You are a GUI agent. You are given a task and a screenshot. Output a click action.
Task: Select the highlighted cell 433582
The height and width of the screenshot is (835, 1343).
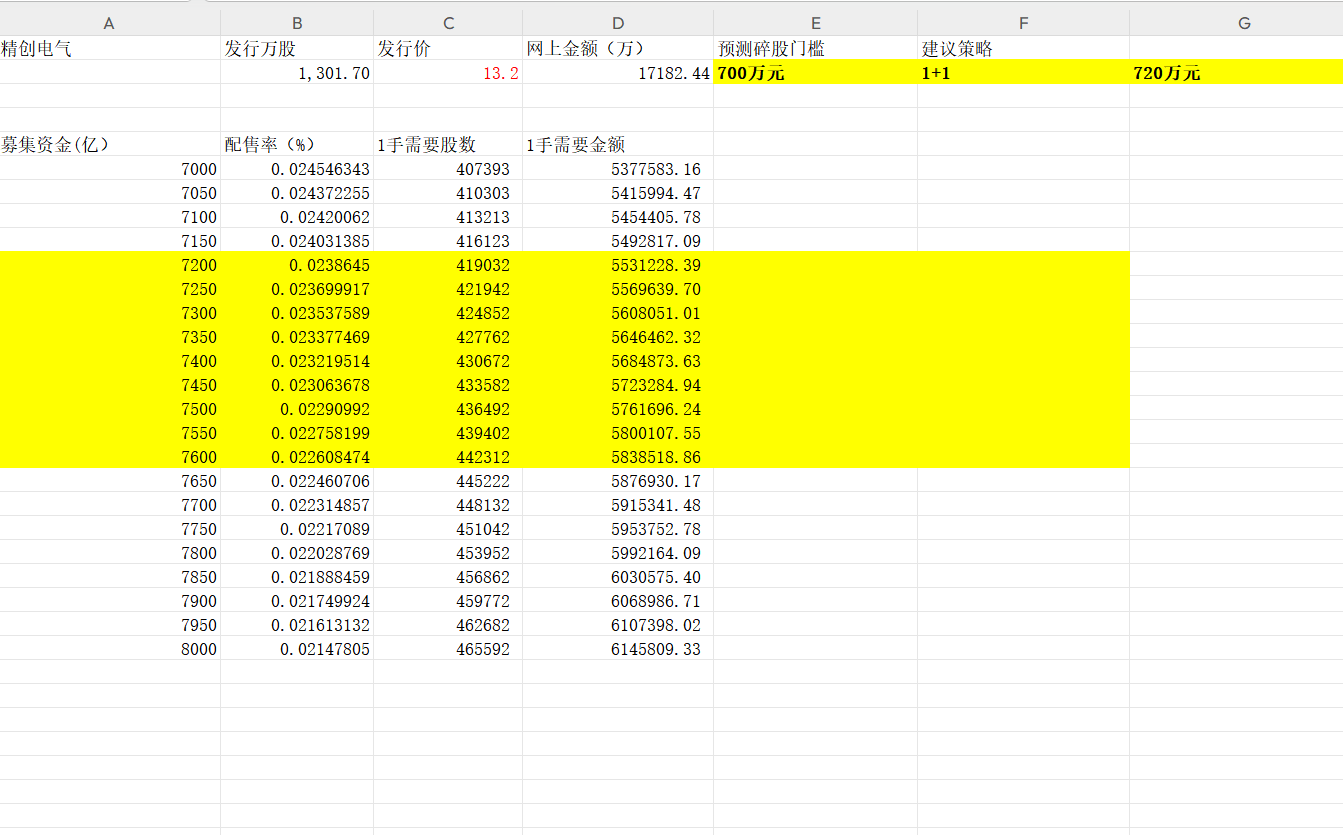(448, 384)
